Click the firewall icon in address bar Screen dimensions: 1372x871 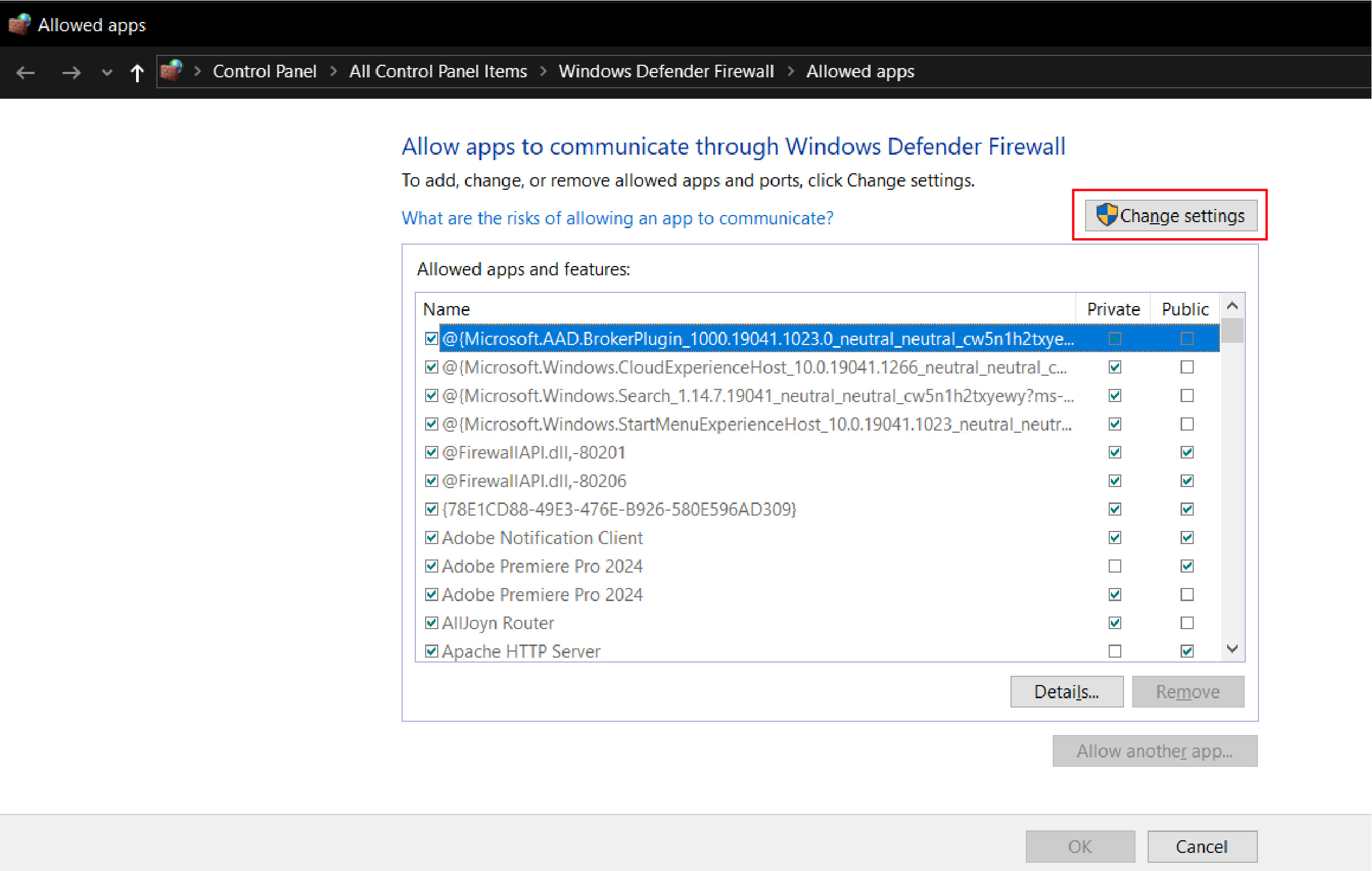point(172,71)
